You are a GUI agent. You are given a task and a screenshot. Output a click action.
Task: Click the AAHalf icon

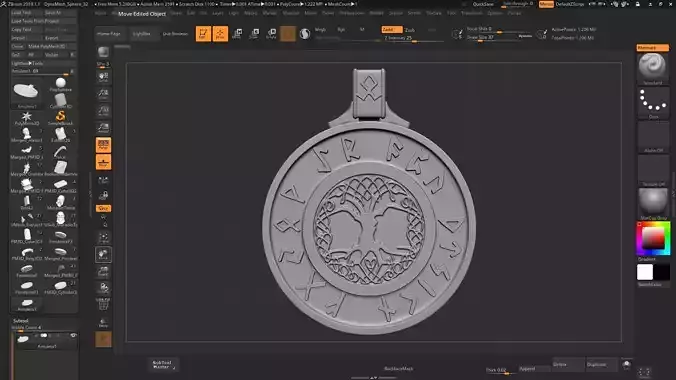[x=103, y=128]
